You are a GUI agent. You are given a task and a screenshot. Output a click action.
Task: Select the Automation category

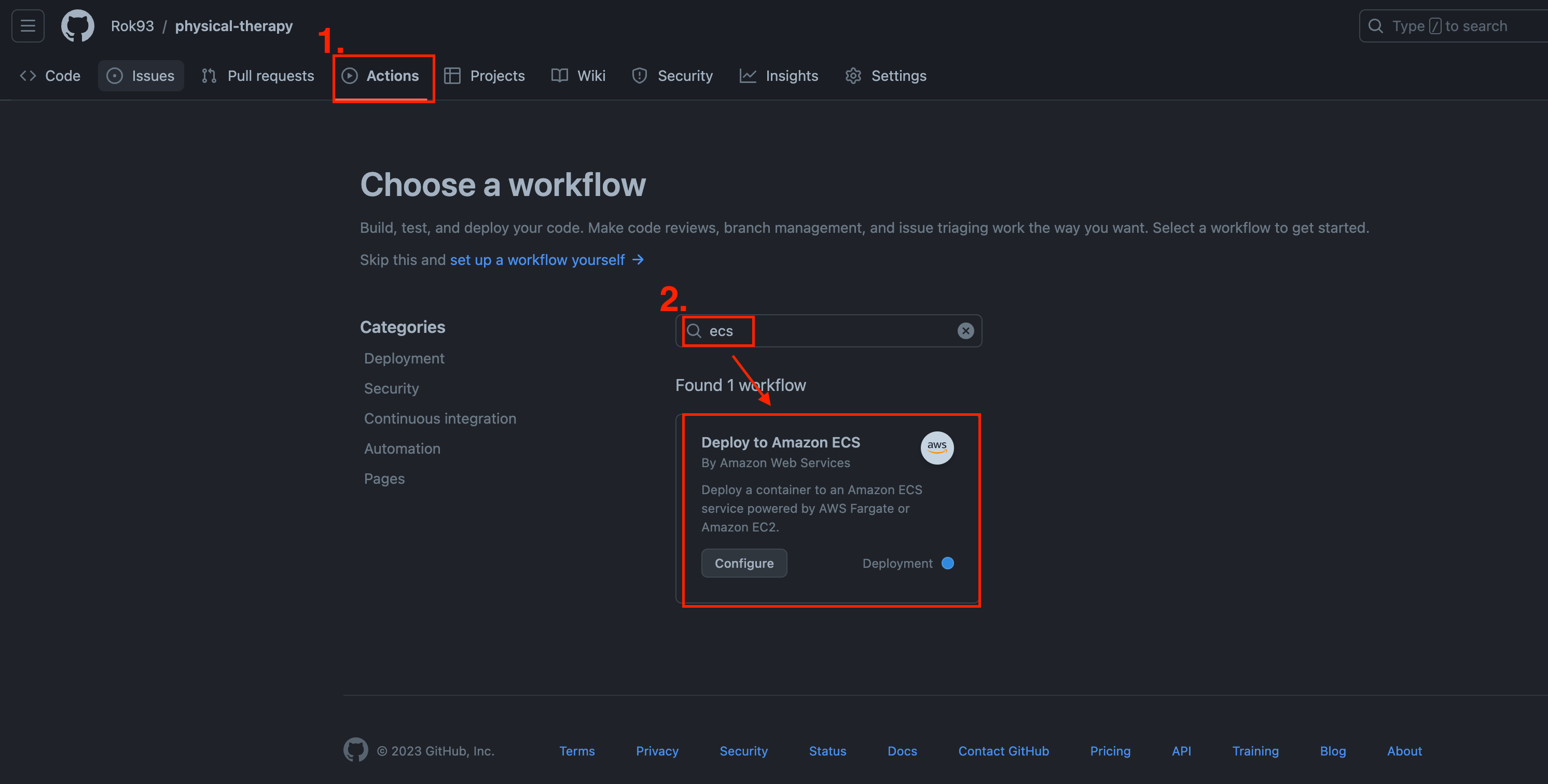(x=402, y=448)
